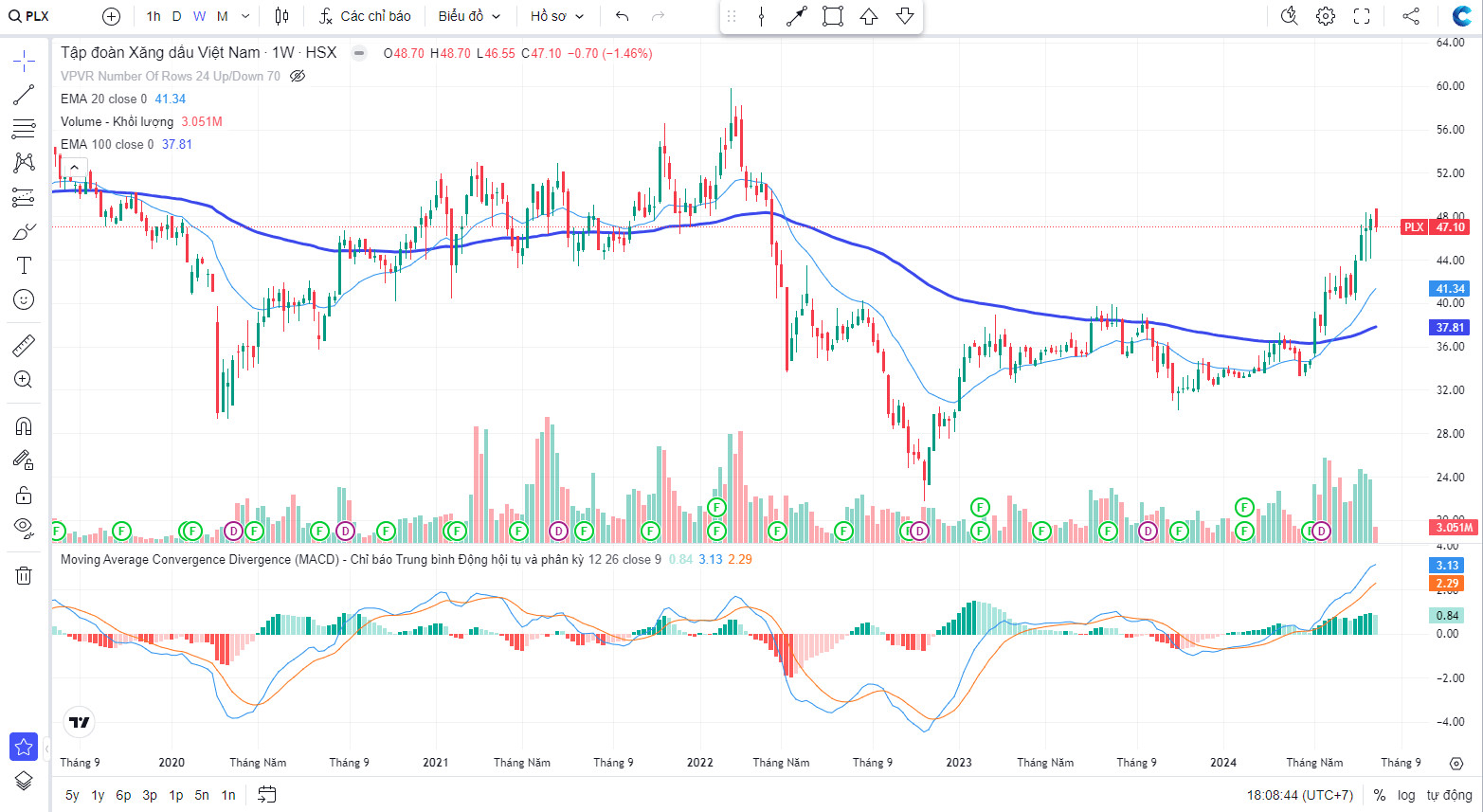Toggle stay in drawing mode

click(x=24, y=460)
